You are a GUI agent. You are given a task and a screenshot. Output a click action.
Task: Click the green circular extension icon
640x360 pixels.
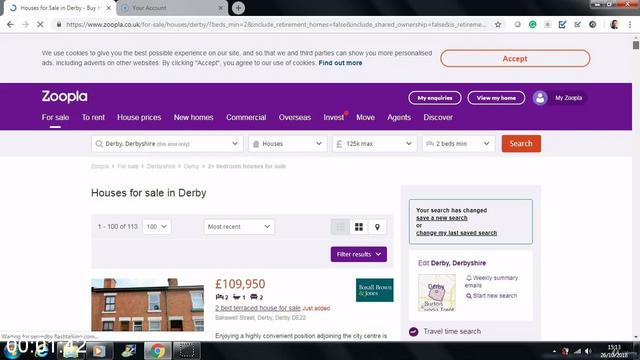(532, 24)
